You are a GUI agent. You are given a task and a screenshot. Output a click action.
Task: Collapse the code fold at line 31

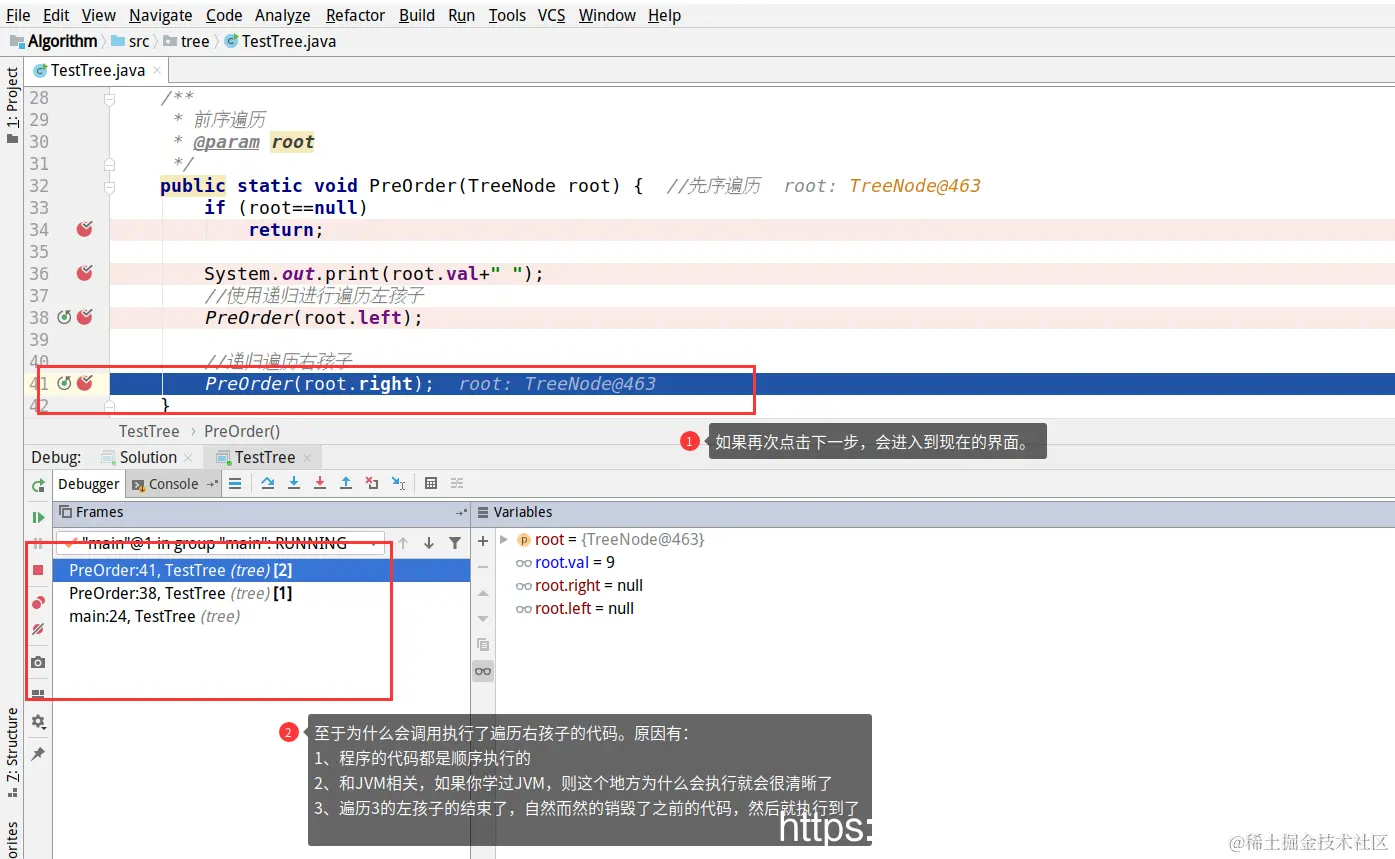tap(108, 162)
